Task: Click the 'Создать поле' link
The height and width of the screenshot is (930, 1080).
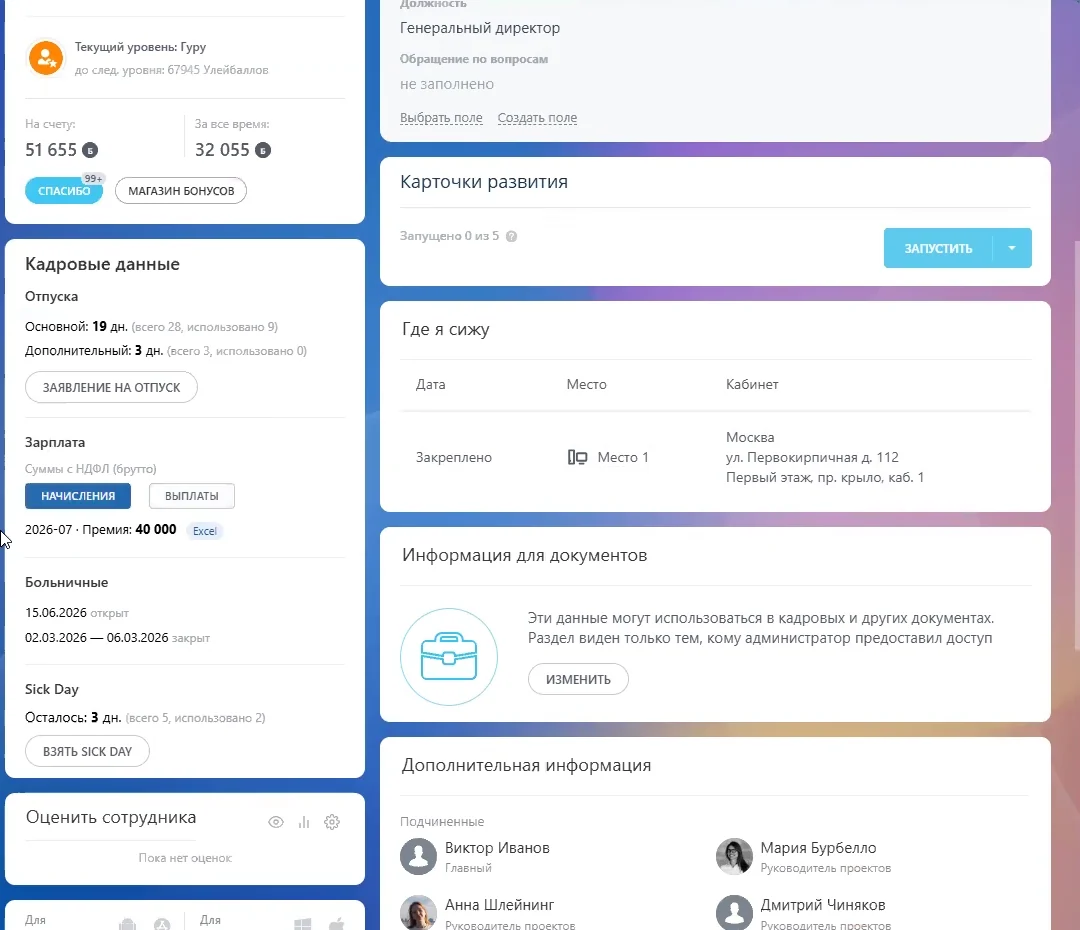Action: click(x=537, y=118)
